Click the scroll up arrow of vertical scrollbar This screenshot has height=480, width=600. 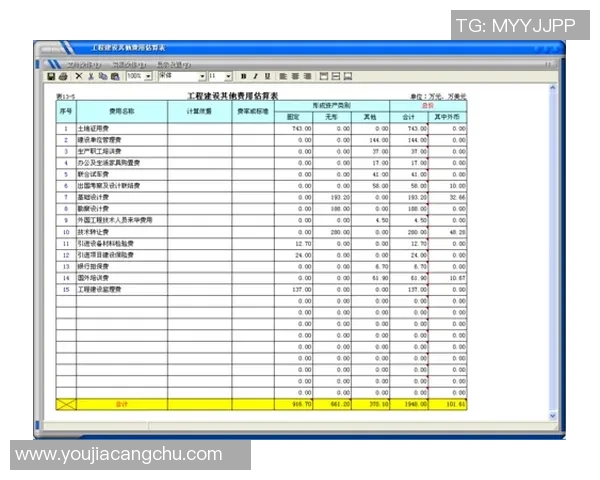click(x=553, y=88)
